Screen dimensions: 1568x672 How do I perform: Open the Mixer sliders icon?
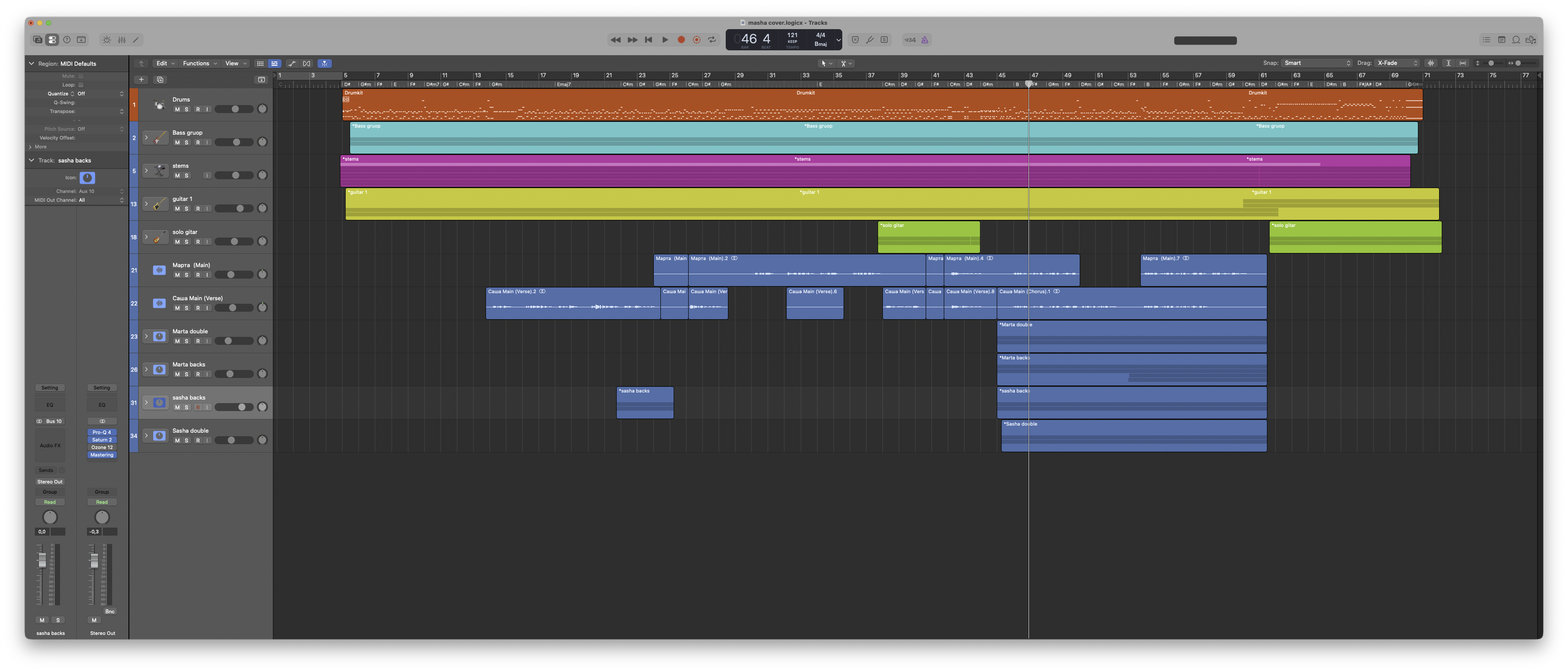coord(122,40)
